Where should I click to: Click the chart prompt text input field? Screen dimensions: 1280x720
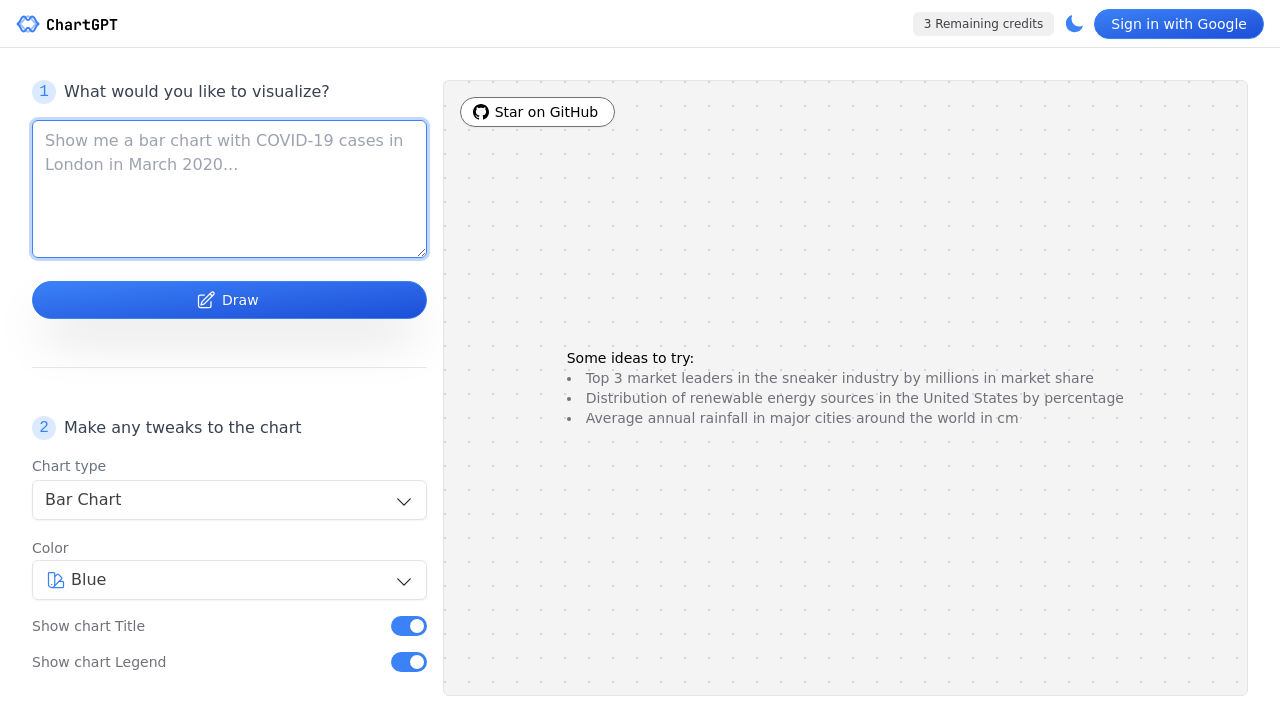tap(229, 188)
